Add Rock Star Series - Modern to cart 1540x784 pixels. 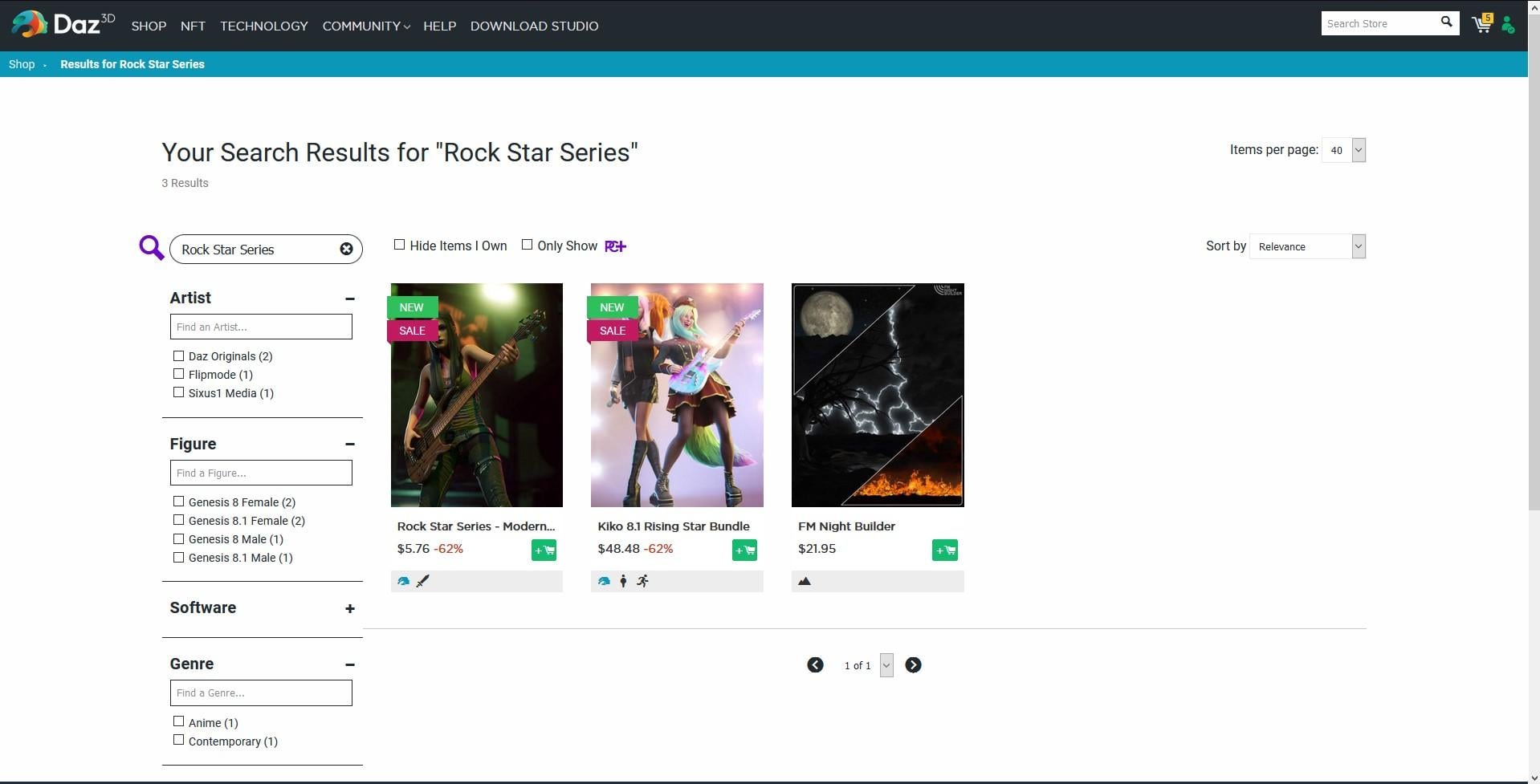point(544,550)
